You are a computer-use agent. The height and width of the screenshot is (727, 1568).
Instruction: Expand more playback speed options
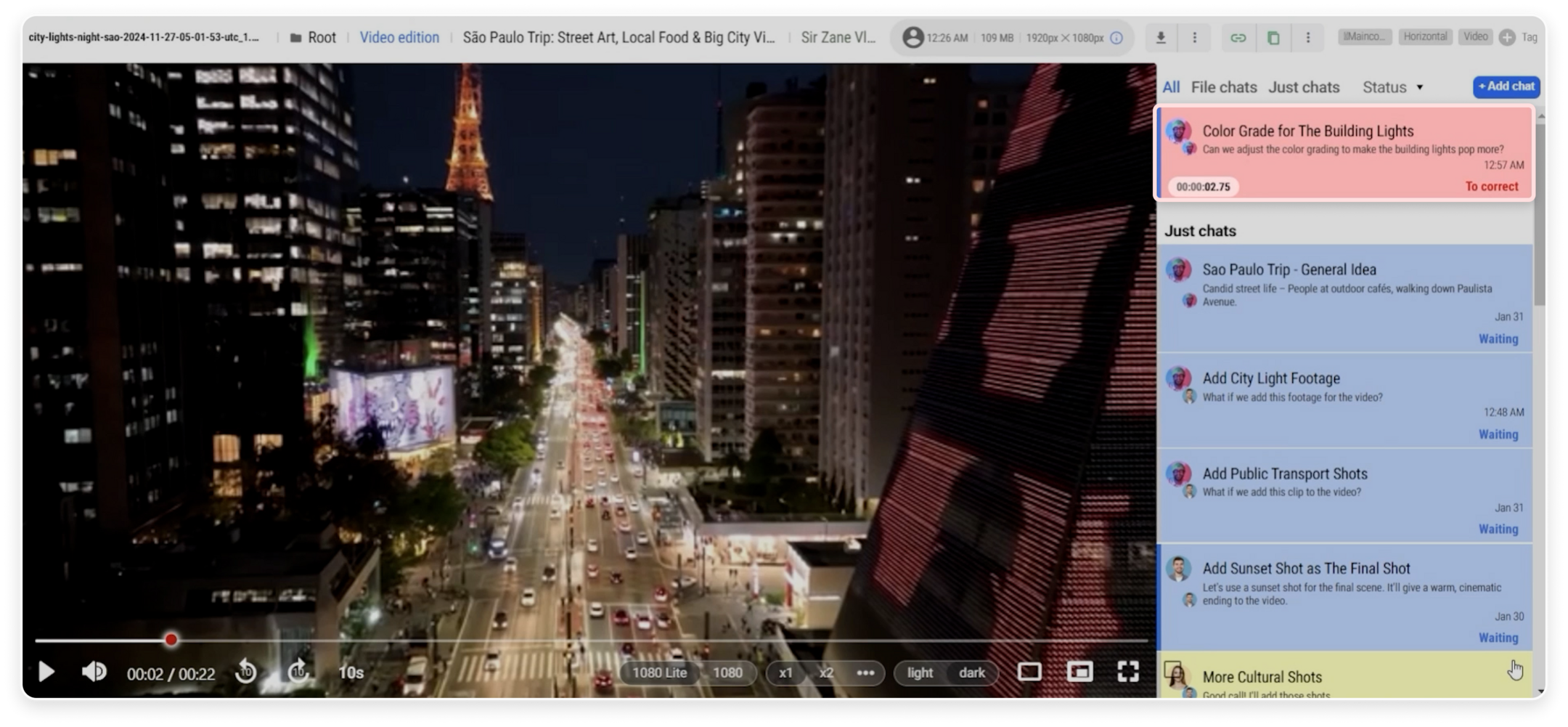865,673
